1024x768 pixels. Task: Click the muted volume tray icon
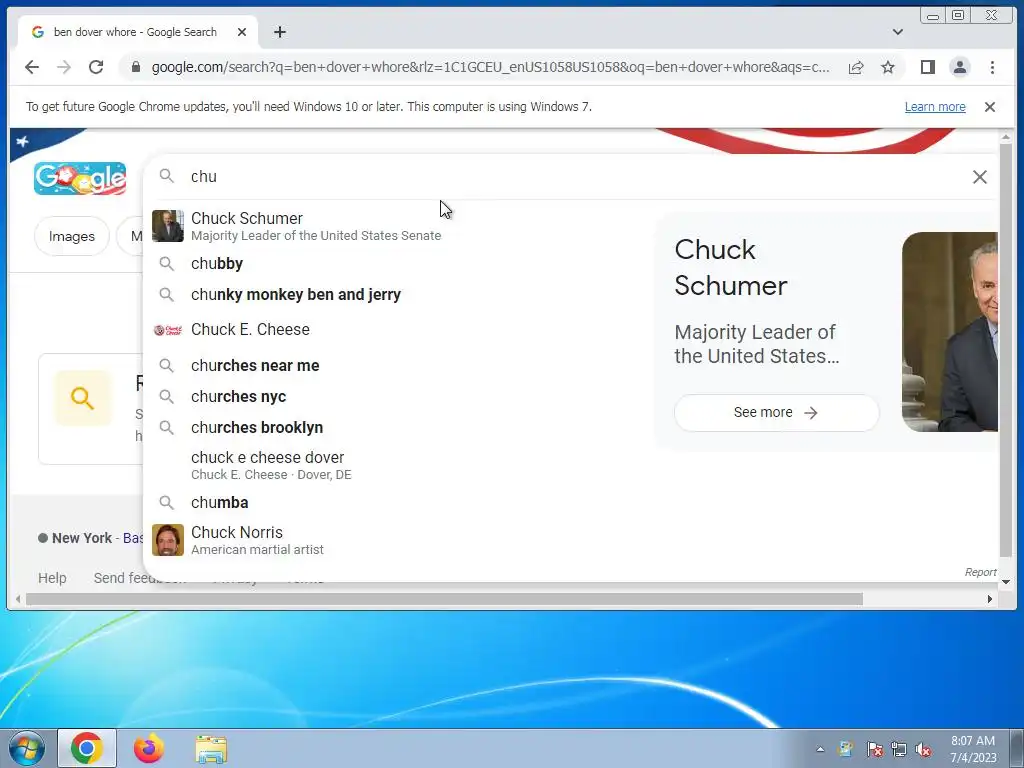coord(923,750)
